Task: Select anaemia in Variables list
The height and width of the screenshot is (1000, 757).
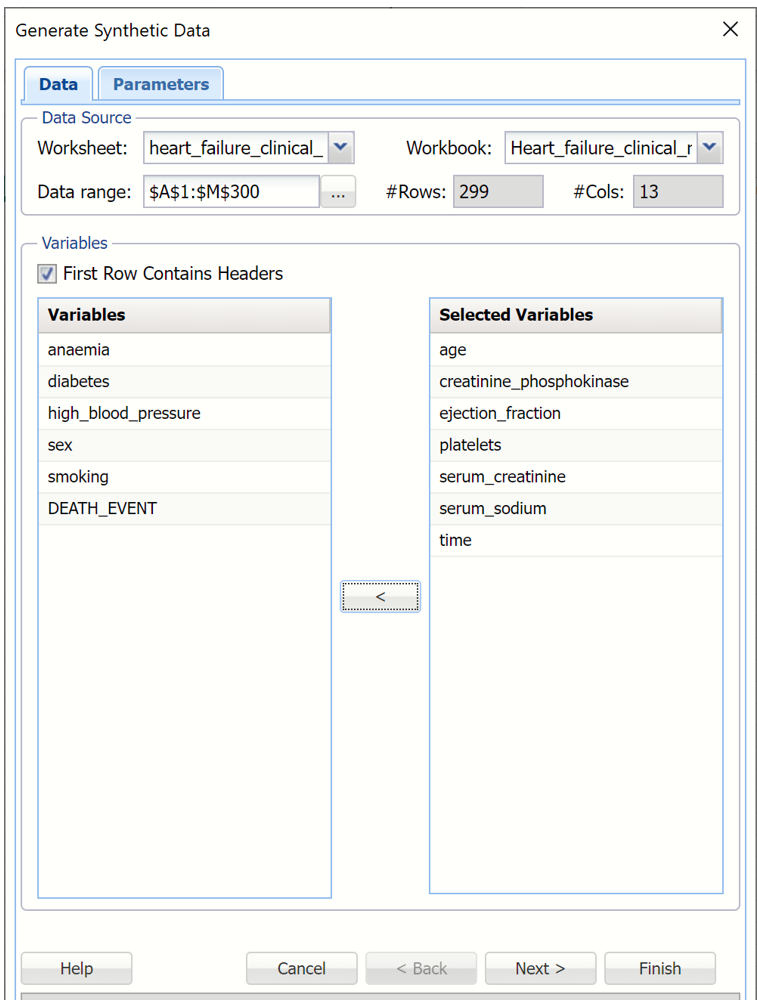Action: 79,350
